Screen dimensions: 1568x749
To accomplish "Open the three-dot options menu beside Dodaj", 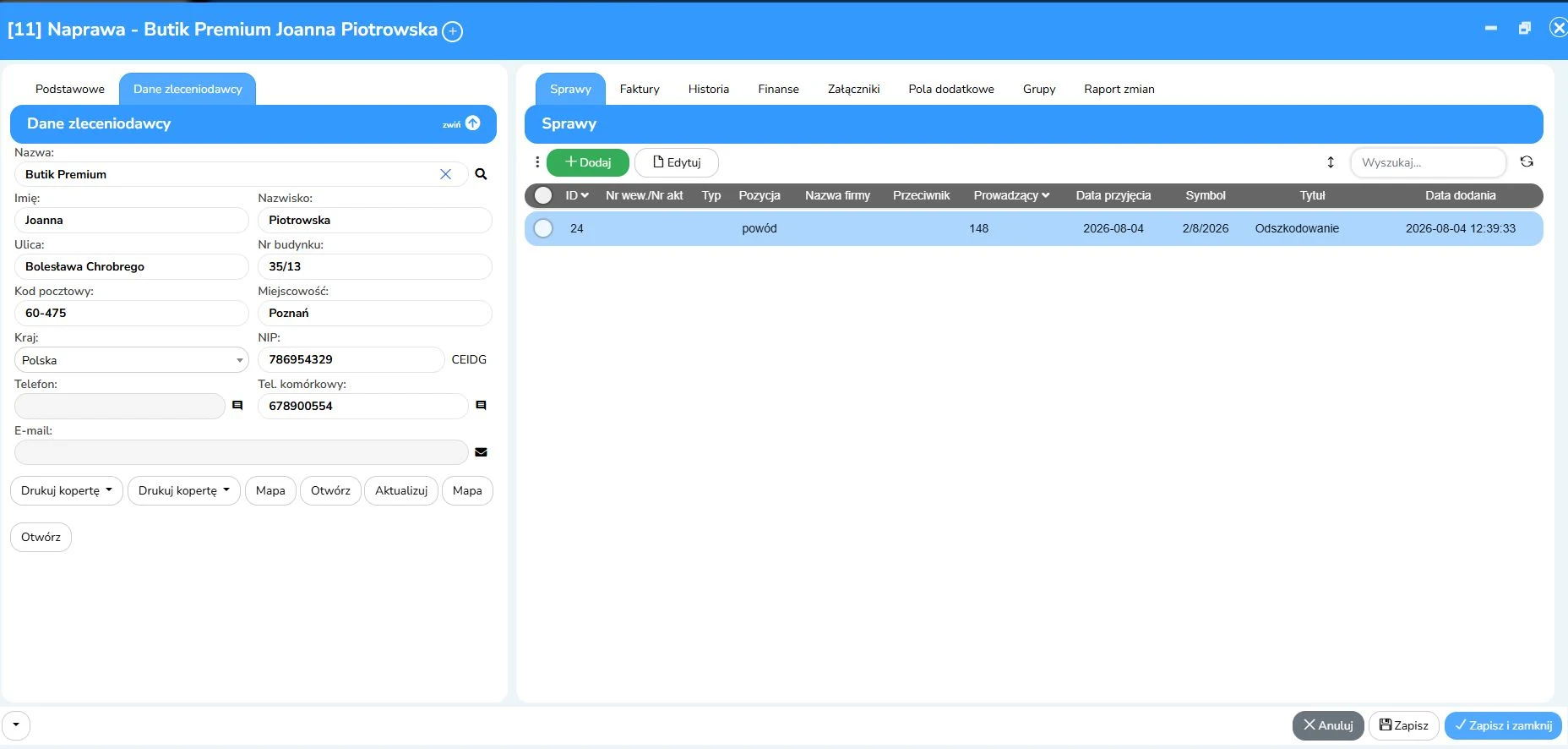I will [537, 162].
